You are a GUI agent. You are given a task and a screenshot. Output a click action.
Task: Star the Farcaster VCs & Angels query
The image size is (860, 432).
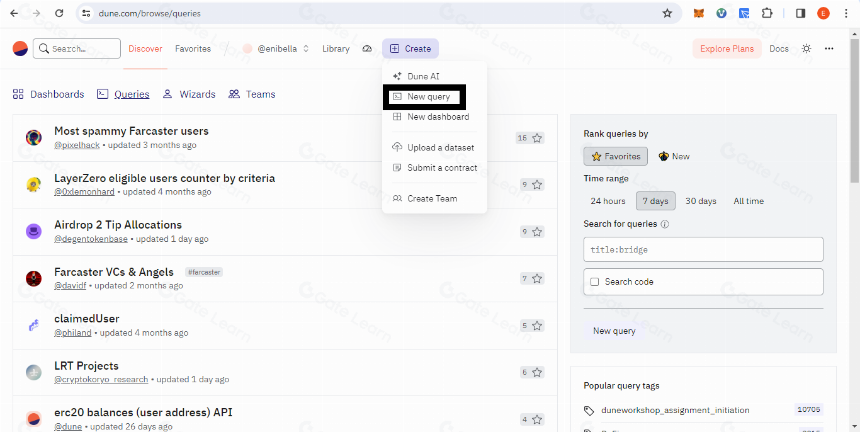538,278
